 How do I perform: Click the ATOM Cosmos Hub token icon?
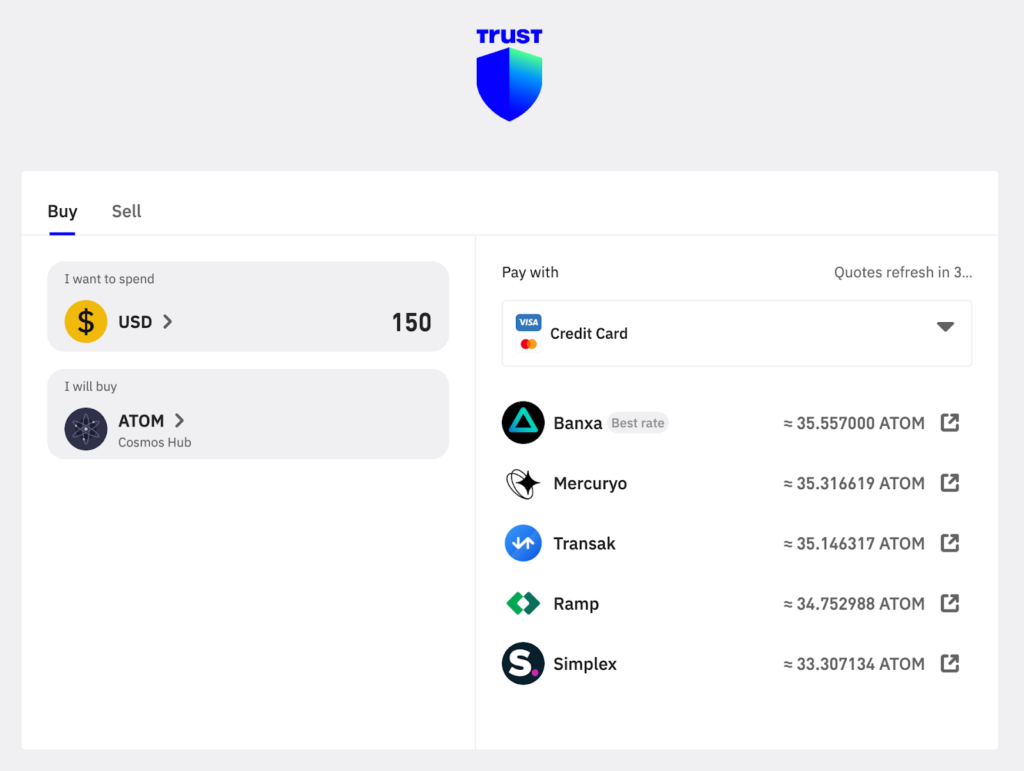(x=86, y=429)
